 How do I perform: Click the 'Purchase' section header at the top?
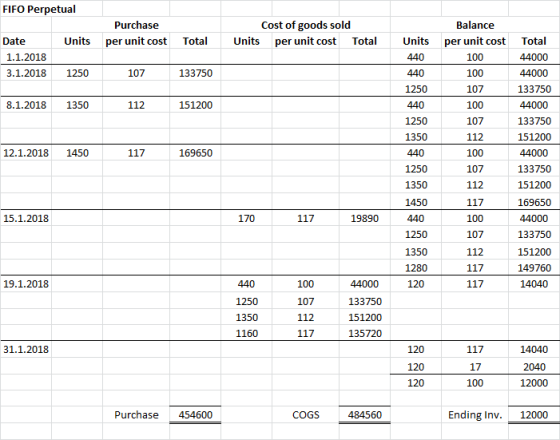136,25
